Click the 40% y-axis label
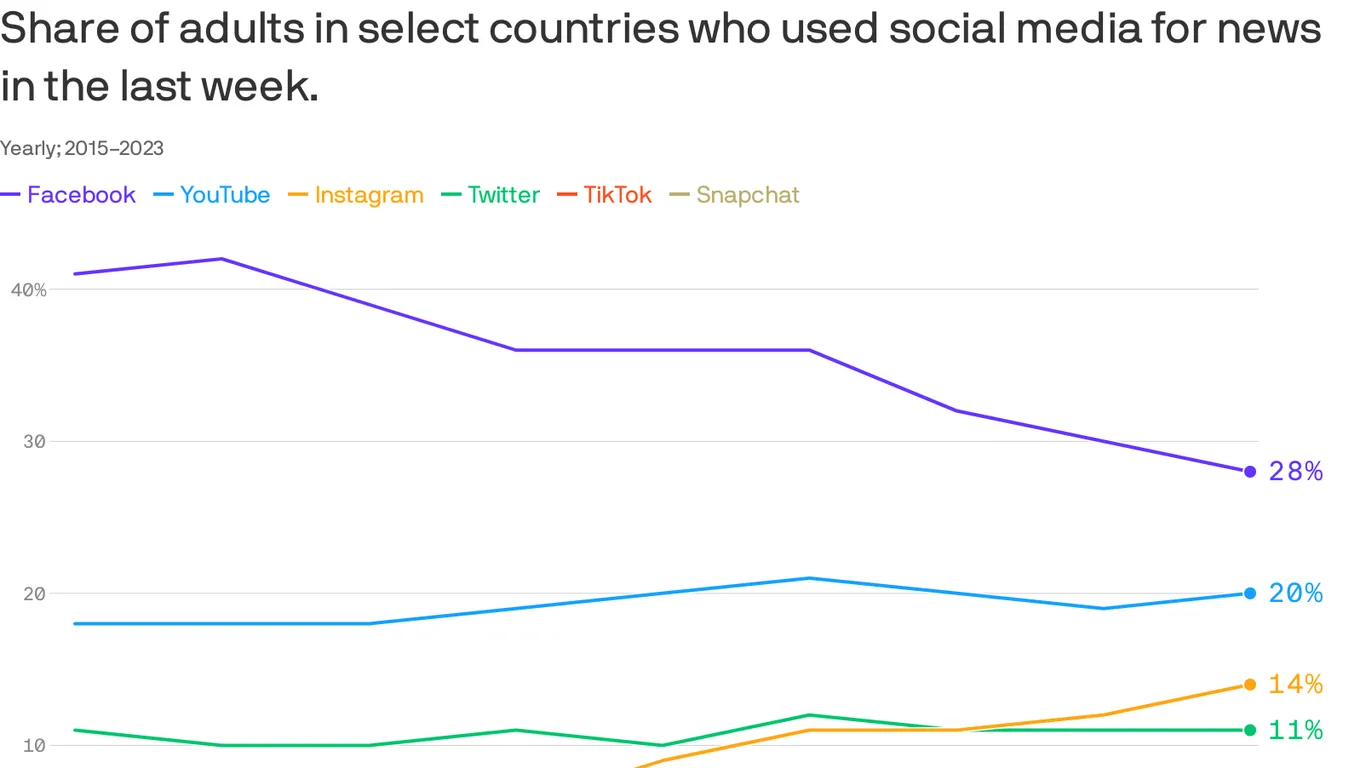 pyautogui.click(x=29, y=290)
